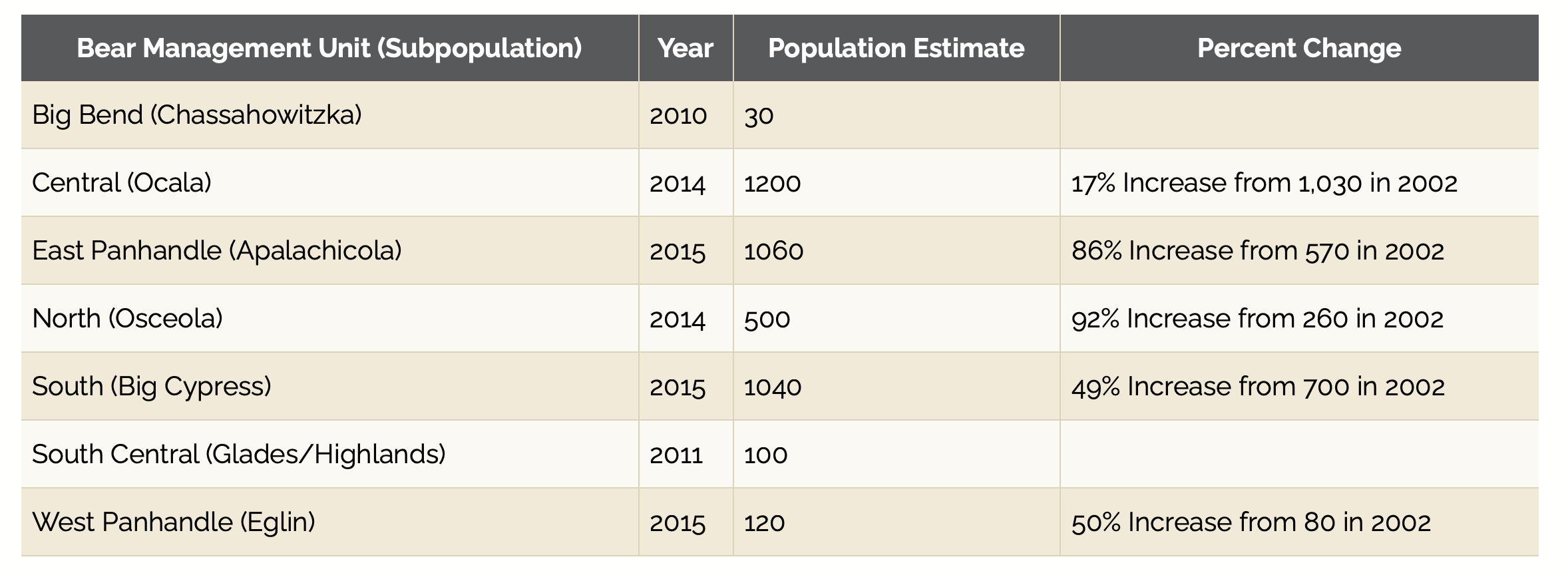The height and width of the screenshot is (579, 1568).
Task: Click the 86% Increase from 570 cell
Action: [x=1257, y=252]
